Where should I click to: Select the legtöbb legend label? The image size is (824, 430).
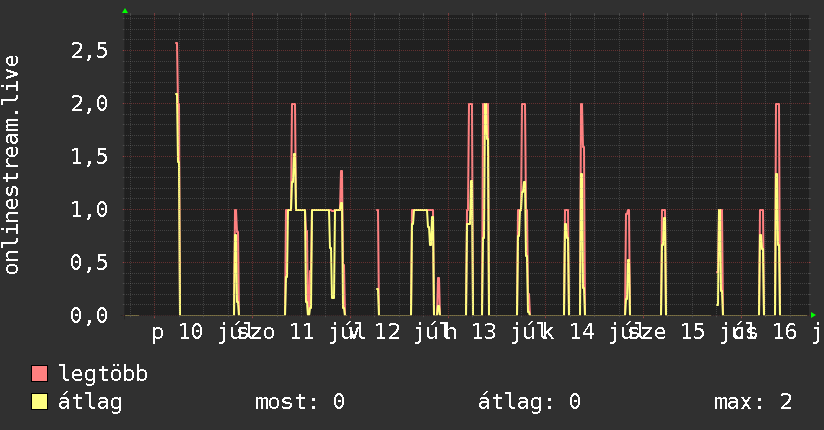click(x=103, y=374)
